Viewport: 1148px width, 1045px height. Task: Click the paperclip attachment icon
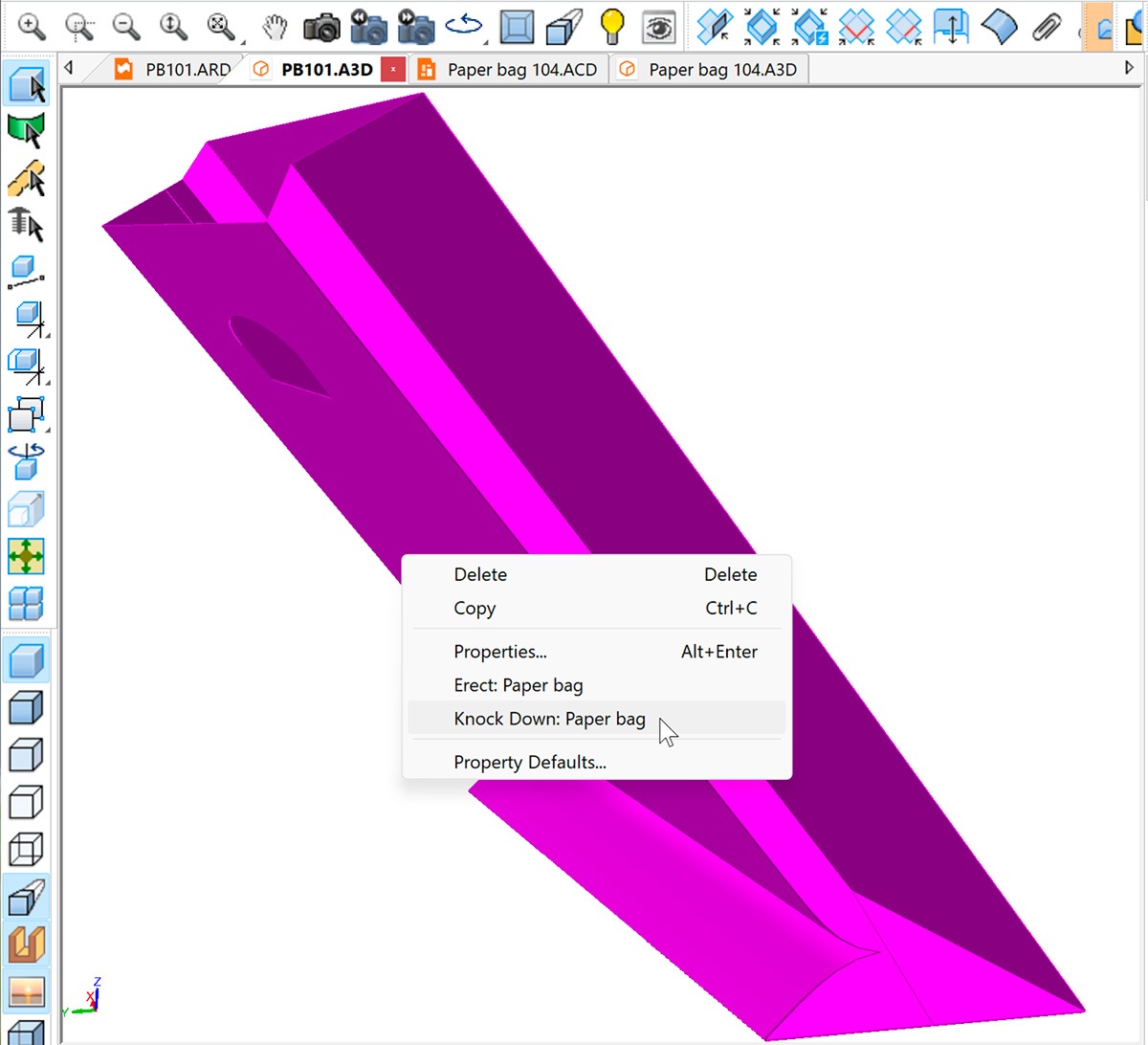[1048, 27]
